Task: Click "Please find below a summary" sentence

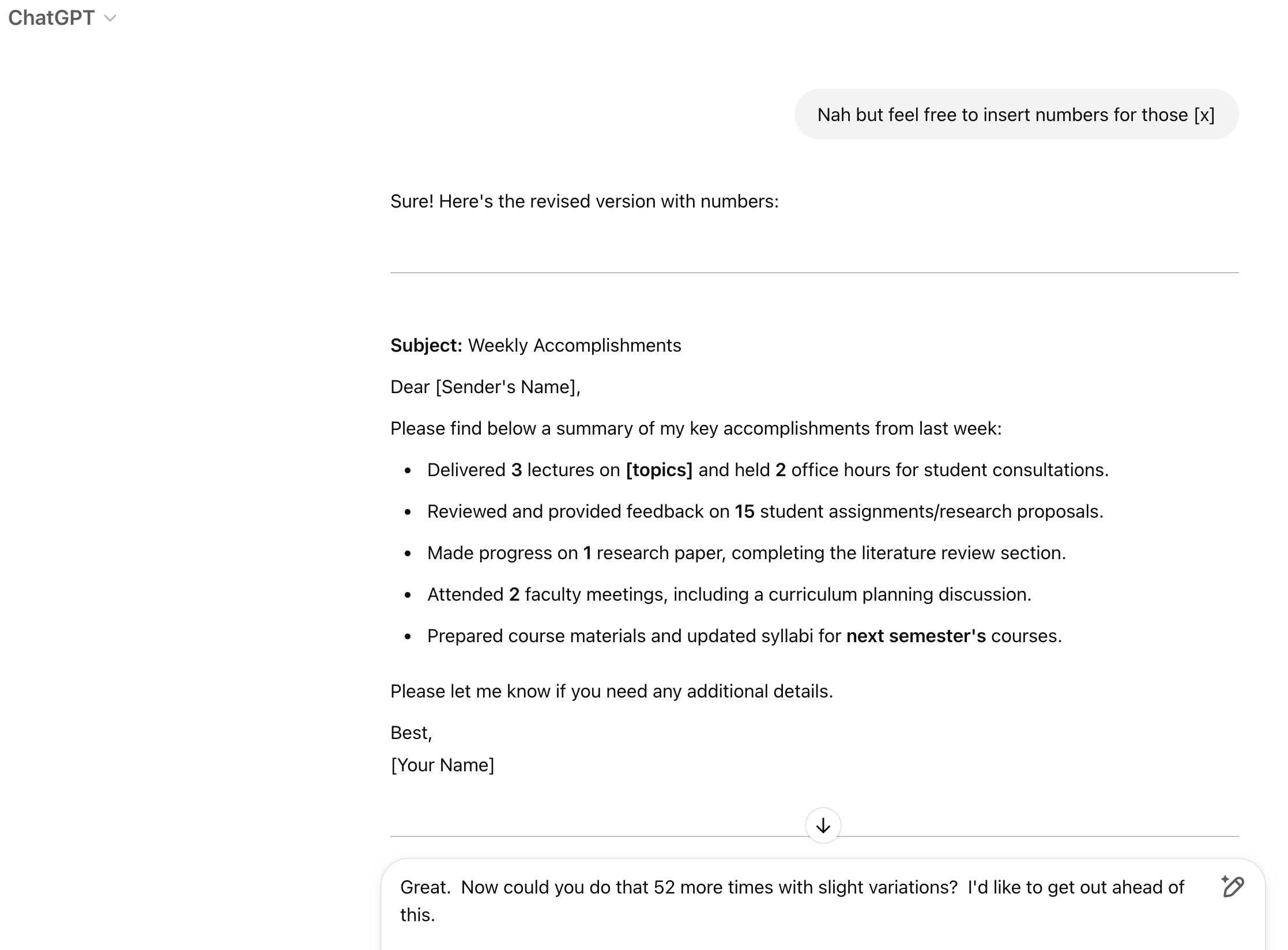Action: (x=695, y=428)
